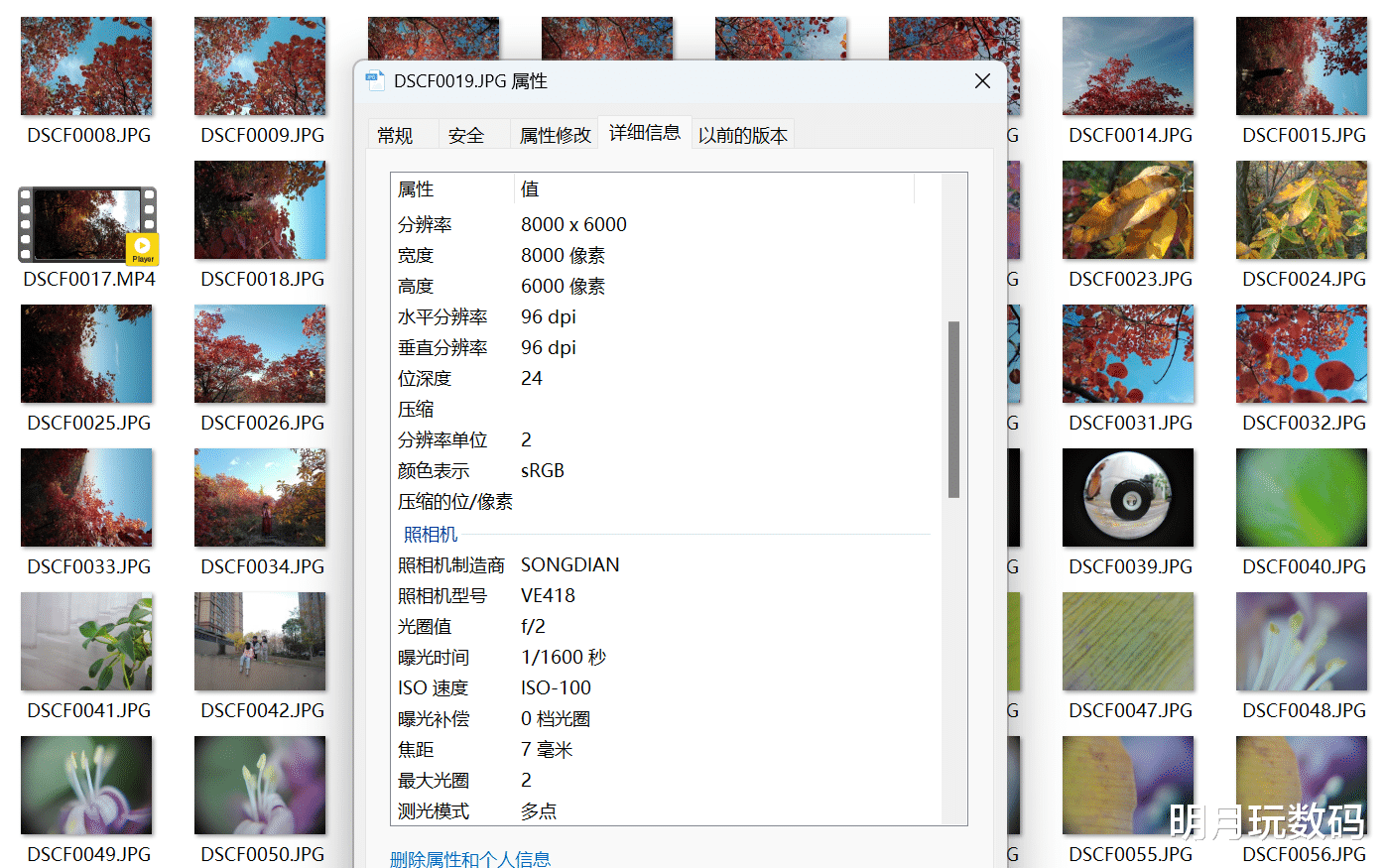Click the 垂直分辨率 property row
This screenshot has width=1387, height=868.
pyautogui.click(x=666, y=348)
